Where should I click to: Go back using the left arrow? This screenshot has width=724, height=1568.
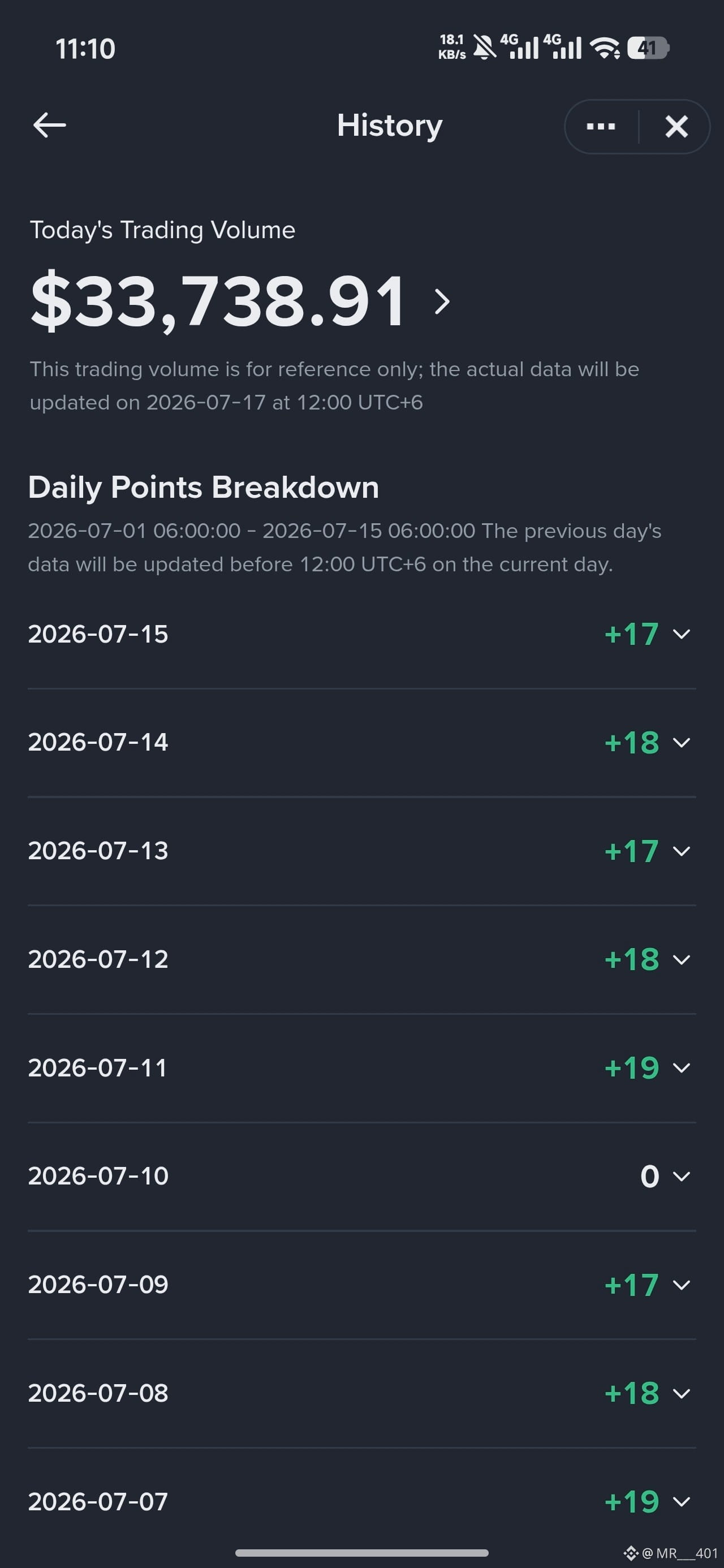(x=49, y=126)
